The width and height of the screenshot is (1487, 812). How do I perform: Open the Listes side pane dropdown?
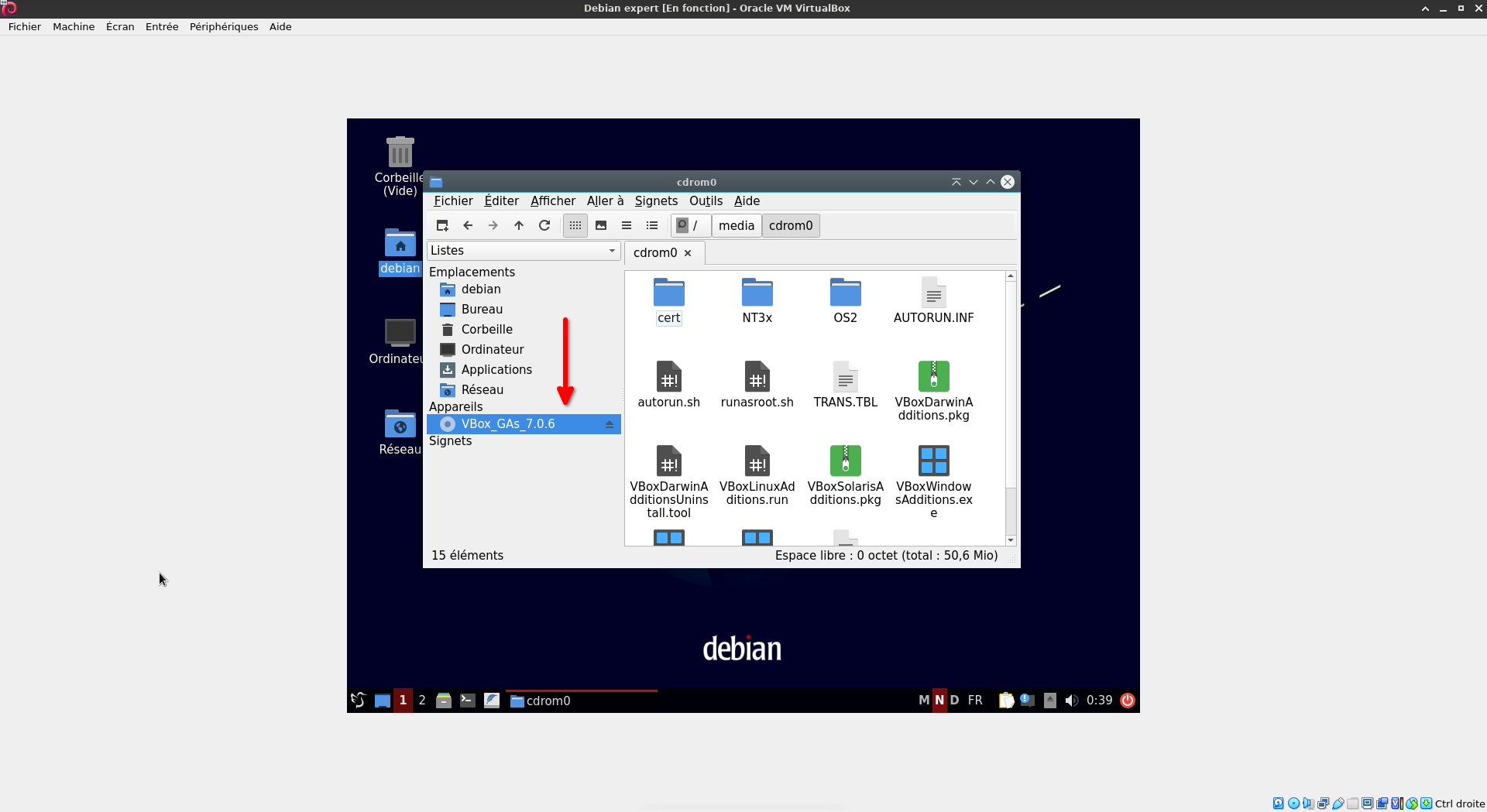pyautogui.click(x=524, y=251)
